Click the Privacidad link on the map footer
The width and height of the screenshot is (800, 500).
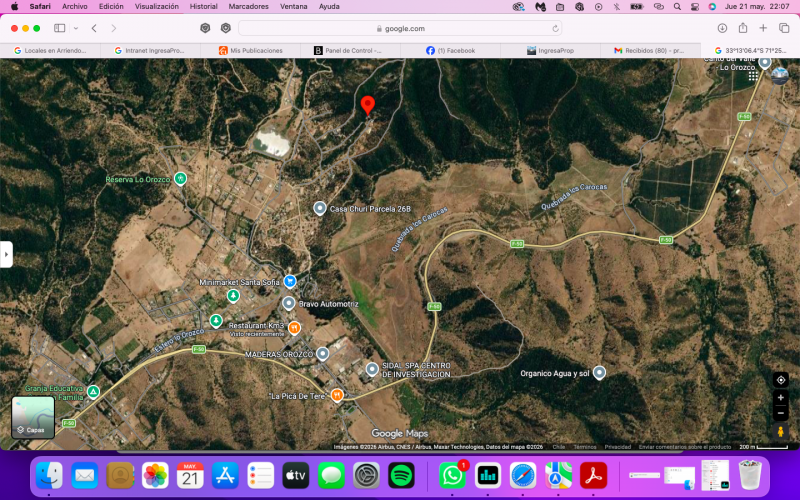point(617,447)
